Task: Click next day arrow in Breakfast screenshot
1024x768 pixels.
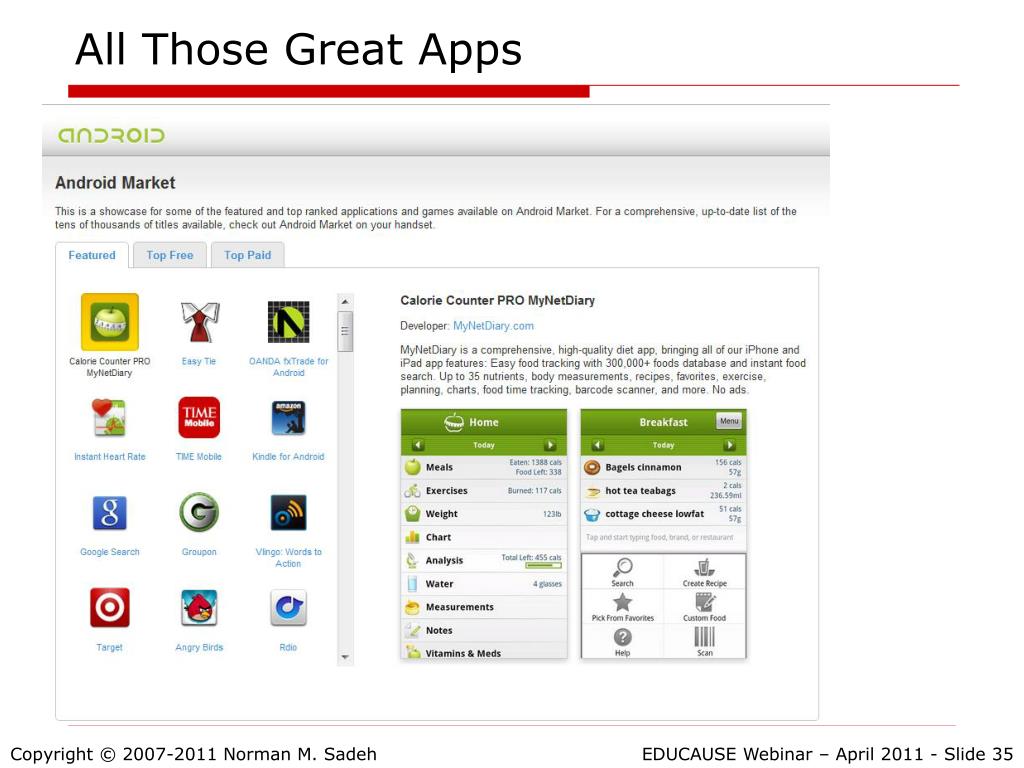Action: click(729, 445)
